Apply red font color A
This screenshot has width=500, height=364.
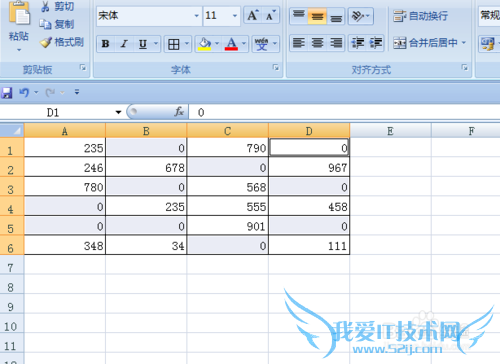click(231, 44)
